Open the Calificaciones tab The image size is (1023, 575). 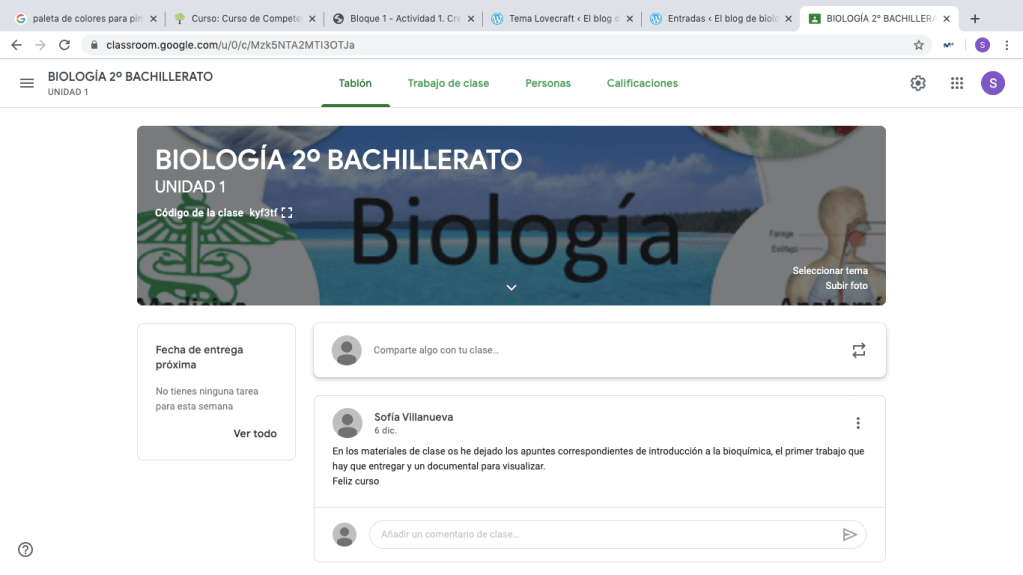pos(642,84)
